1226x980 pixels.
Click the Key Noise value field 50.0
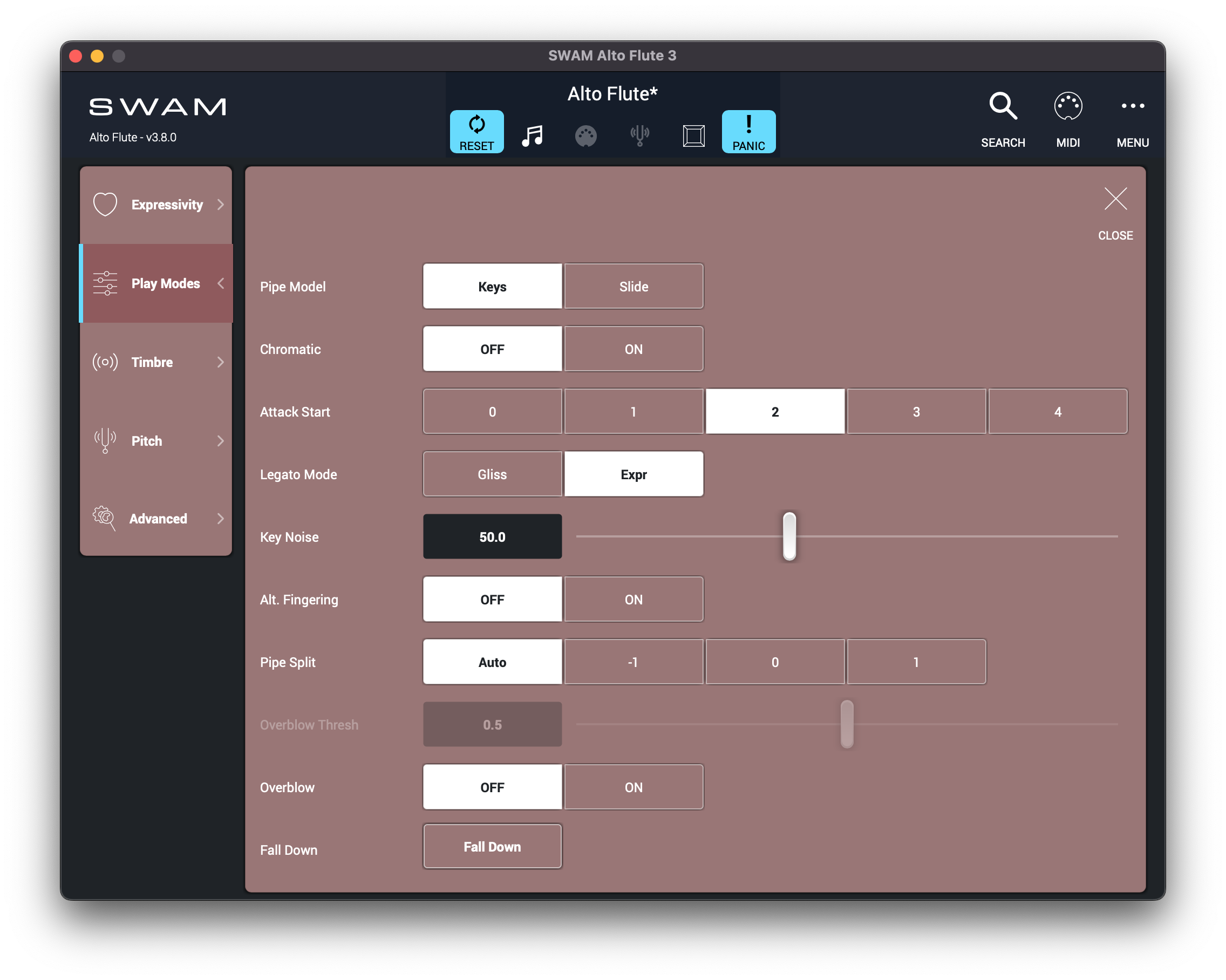(x=492, y=537)
